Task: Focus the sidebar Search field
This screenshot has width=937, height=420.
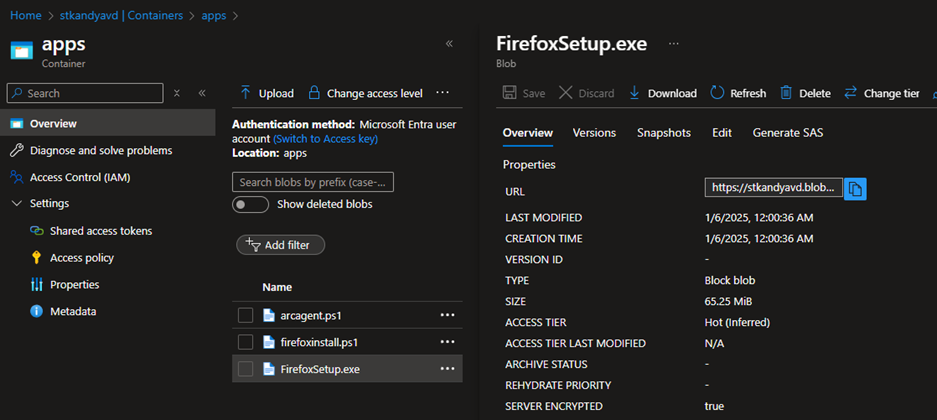Action: click(x=85, y=93)
